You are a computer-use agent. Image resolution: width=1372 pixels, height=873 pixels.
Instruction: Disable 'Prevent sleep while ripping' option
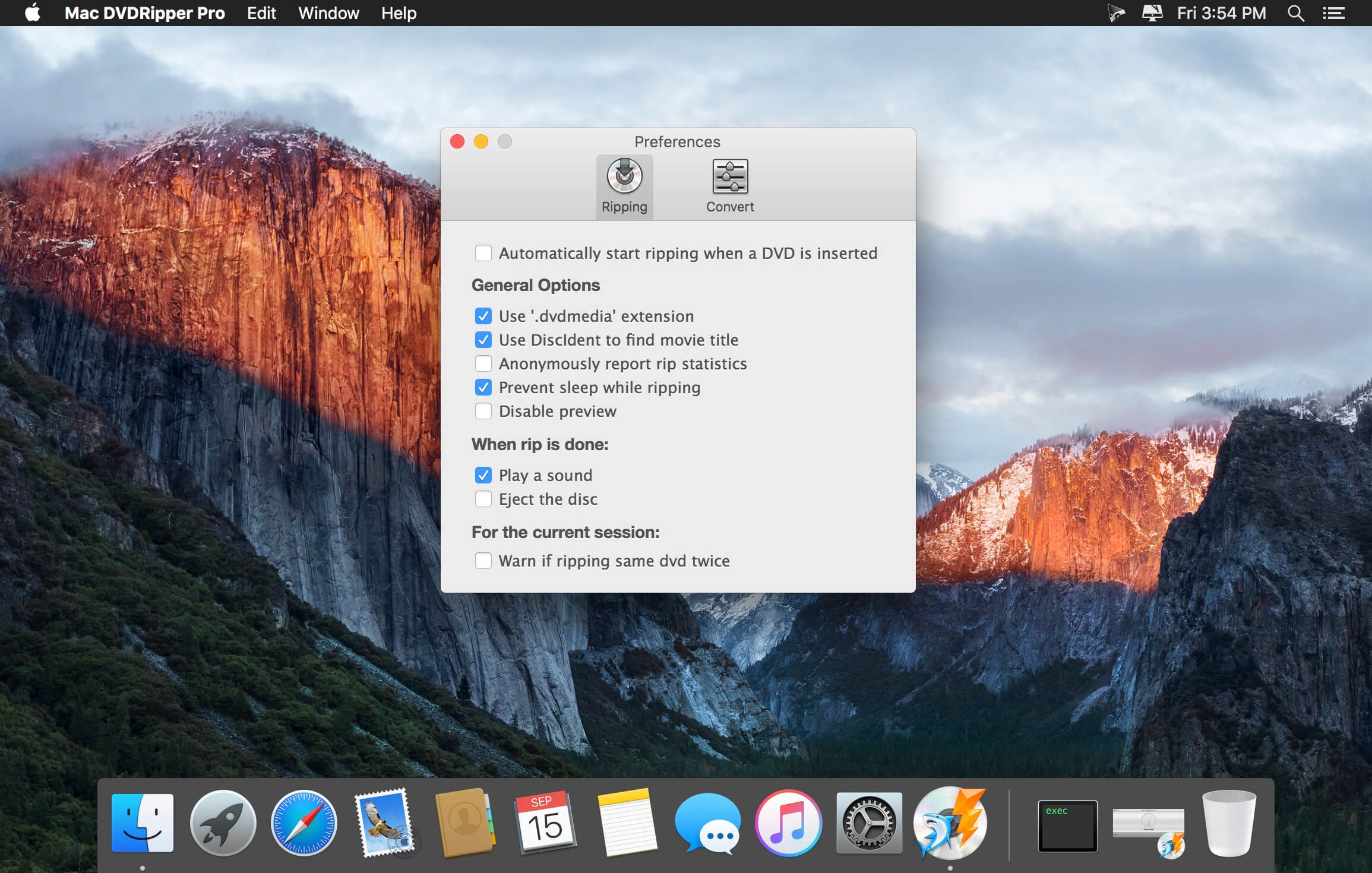(x=483, y=387)
